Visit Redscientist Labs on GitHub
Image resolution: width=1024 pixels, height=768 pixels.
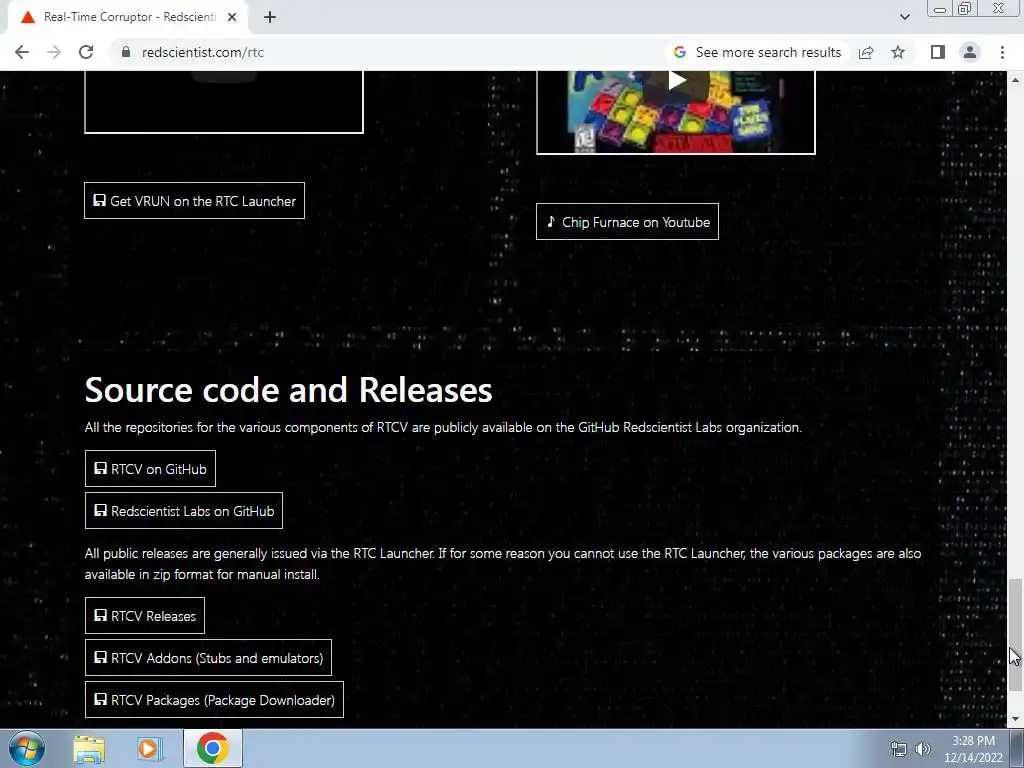point(184,511)
